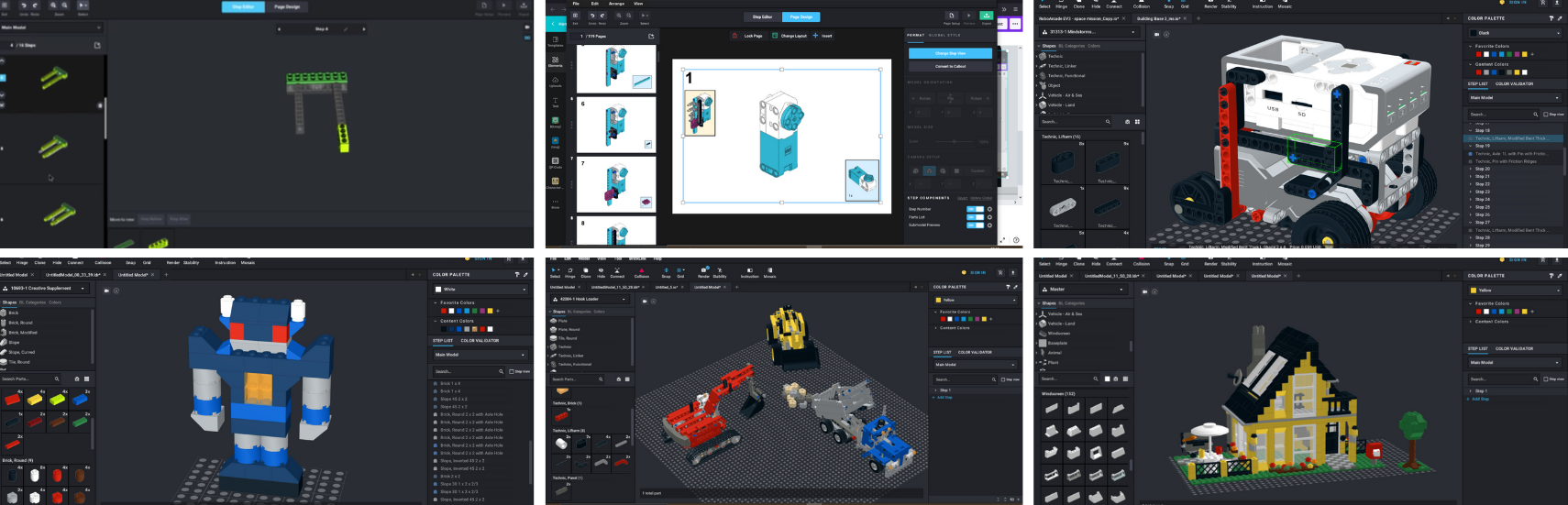Click Add Step link in Hook Loader window
The image size is (1568, 505).
point(944,398)
